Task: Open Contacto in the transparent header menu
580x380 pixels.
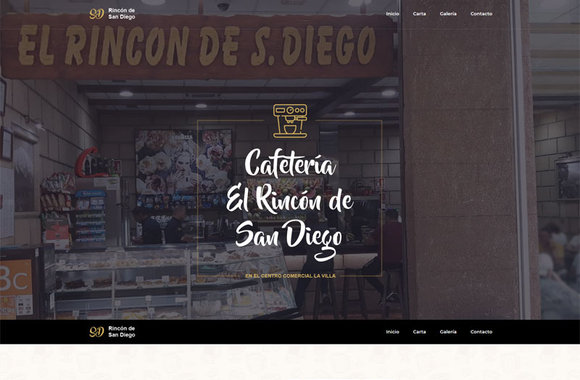Action: pos(481,14)
